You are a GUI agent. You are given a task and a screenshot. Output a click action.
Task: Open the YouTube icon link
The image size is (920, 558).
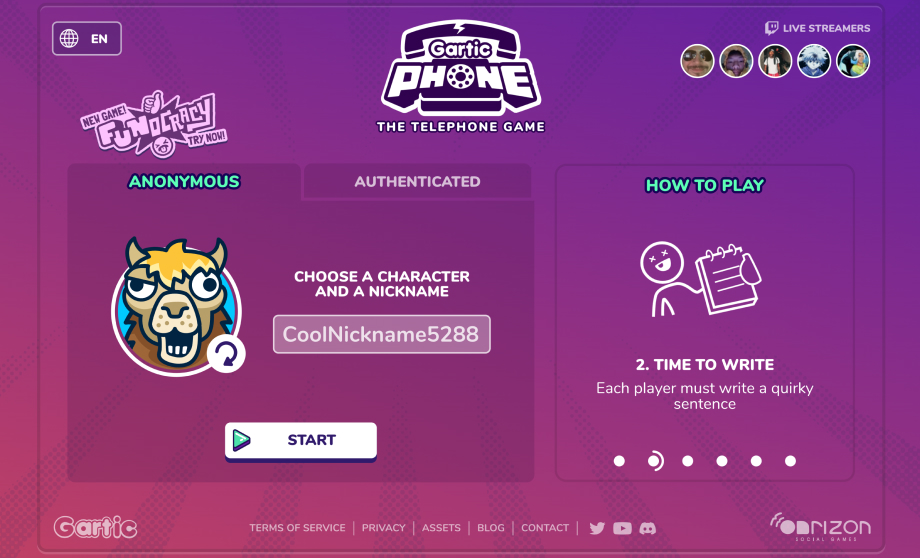[x=622, y=528]
